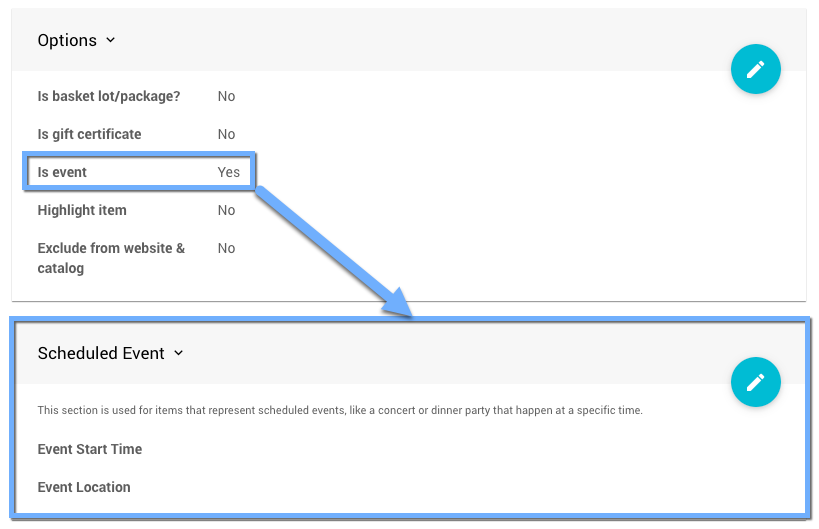The height and width of the screenshot is (529, 819).
Task: Select the "Is basket lot/package?" label
Action: tap(108, 96)
